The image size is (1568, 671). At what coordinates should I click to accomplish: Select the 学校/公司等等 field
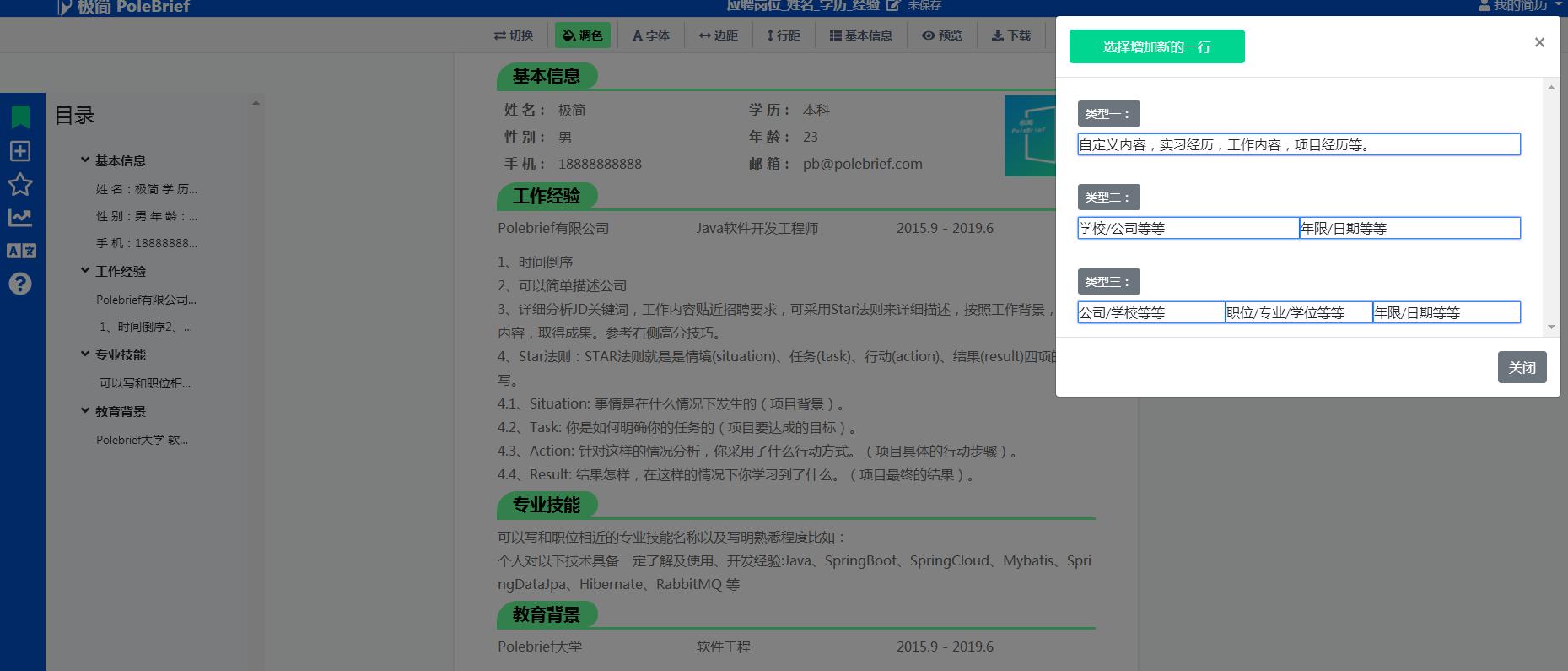click(1188, 228)
